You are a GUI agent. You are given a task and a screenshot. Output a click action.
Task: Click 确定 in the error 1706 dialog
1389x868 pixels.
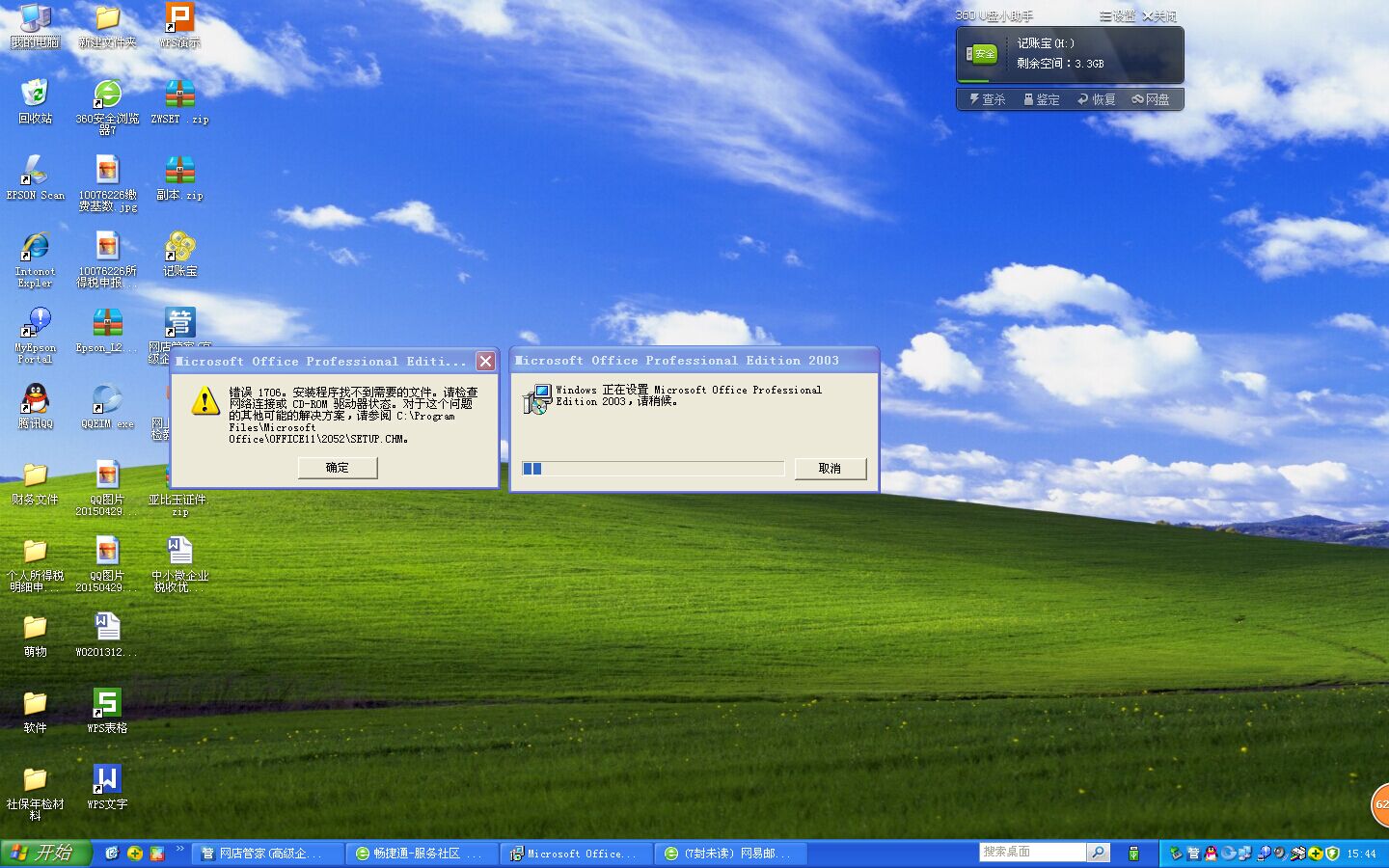pos(338,468)
